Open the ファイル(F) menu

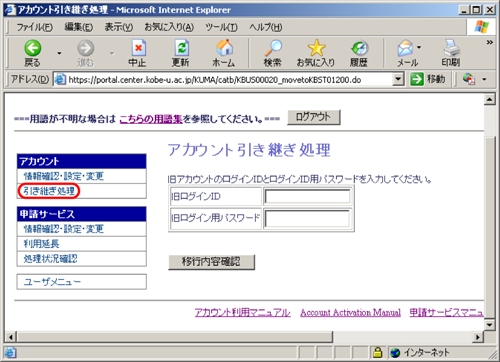[x=34, y=27]
